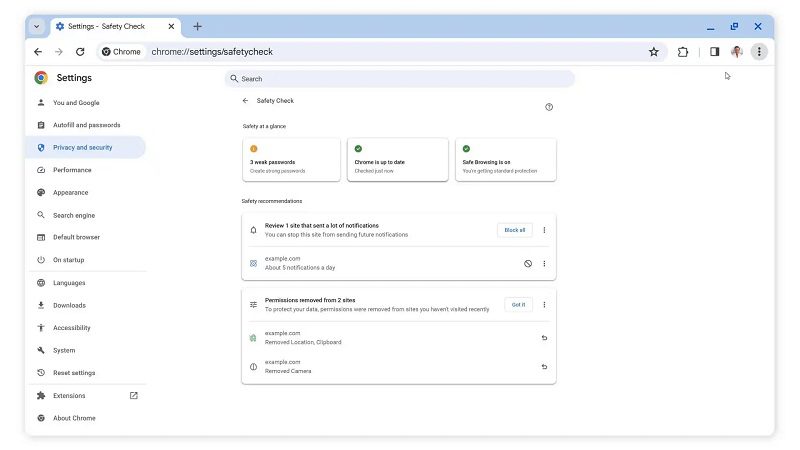Open more options for Permissions removed header
The width and height of the screenshot is (800, 450).
pyautogui.click(x=544, y=305)
